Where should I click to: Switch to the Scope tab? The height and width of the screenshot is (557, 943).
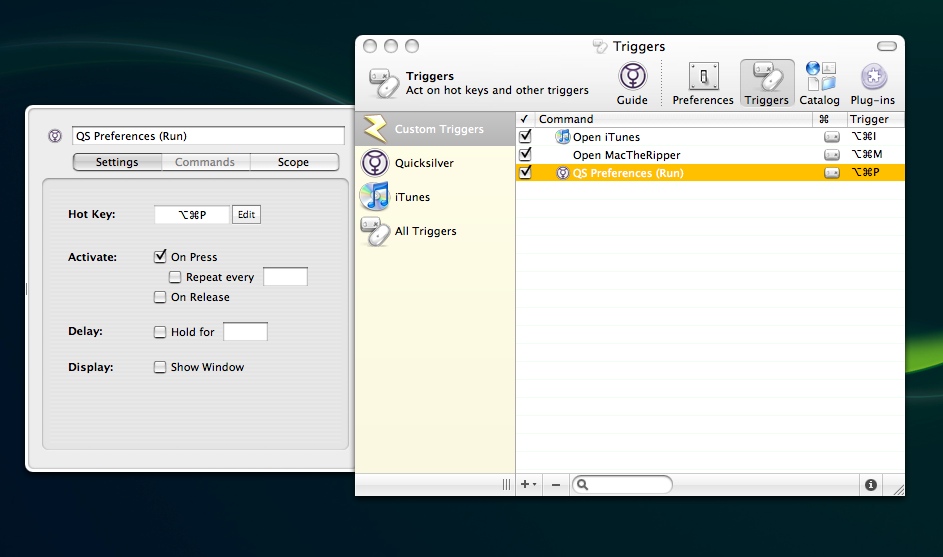click(x=293, y=162)
